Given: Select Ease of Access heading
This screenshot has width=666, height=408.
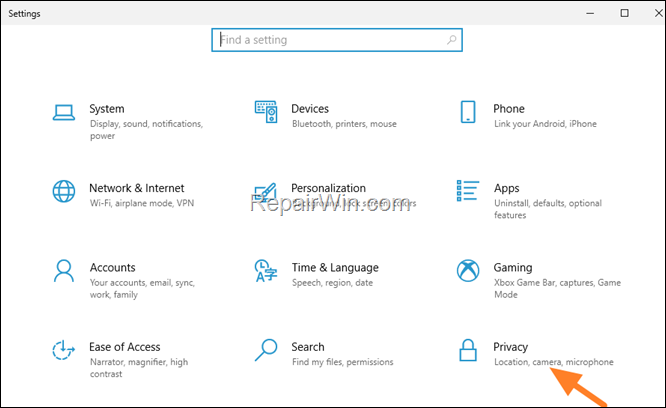Looking at the screenshot, I should 125,347.
